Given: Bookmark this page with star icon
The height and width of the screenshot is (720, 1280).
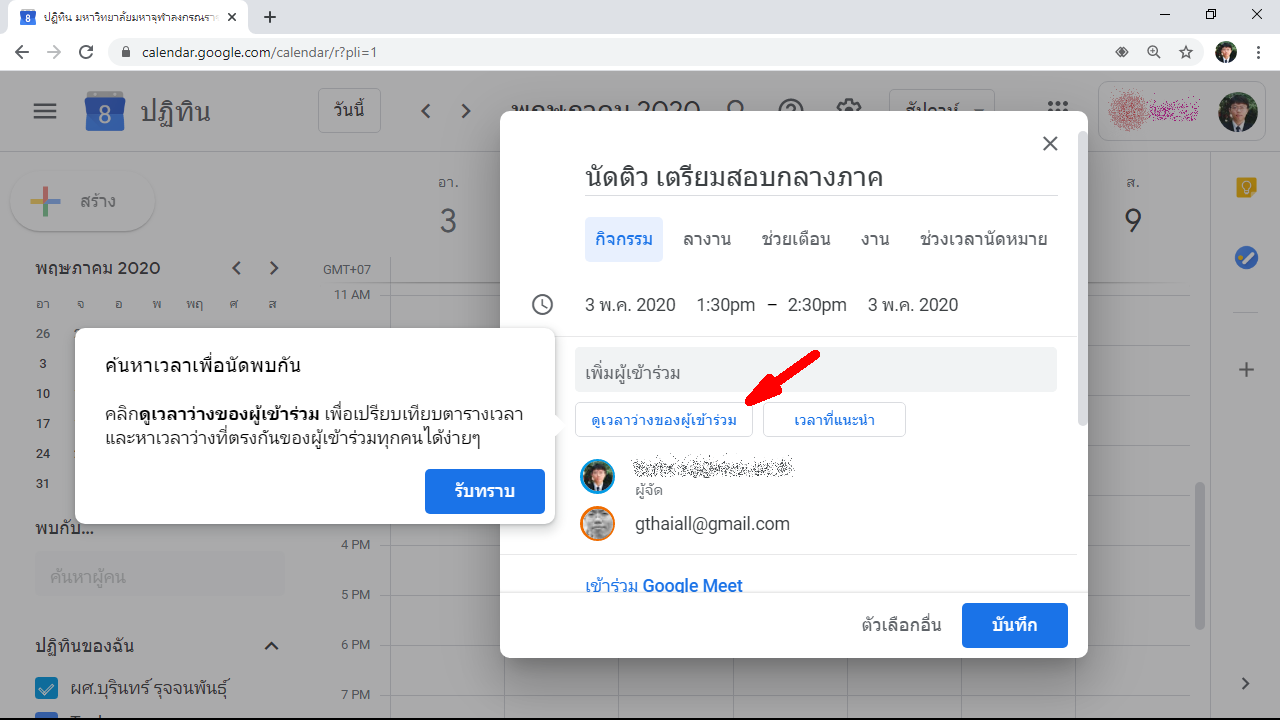Looking at the screenshot, I should 1186,52.
